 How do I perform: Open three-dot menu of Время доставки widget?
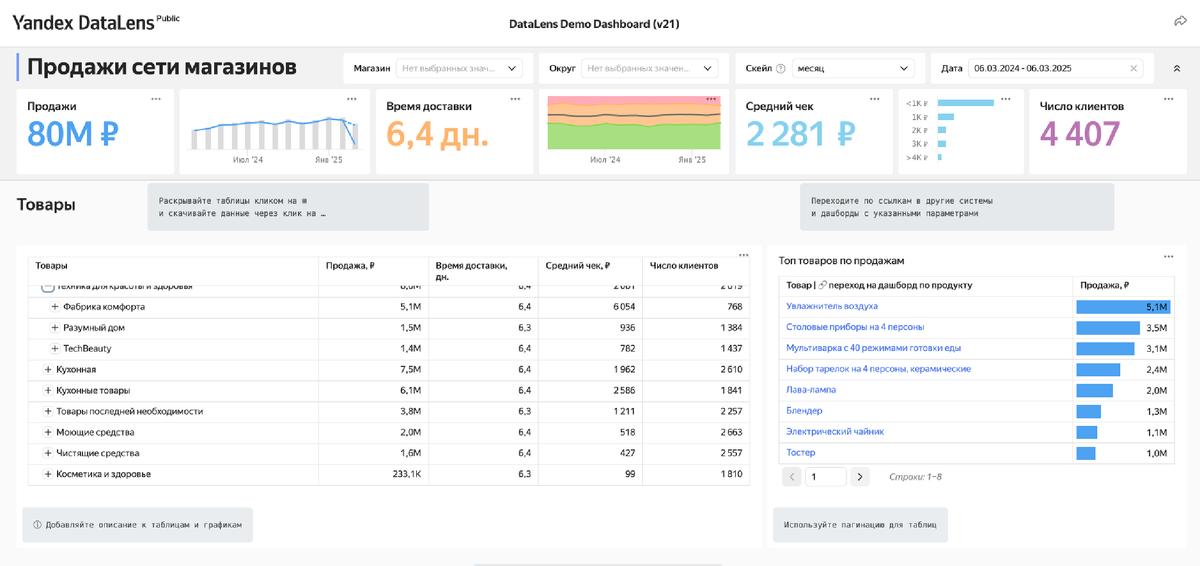(515, 99)
